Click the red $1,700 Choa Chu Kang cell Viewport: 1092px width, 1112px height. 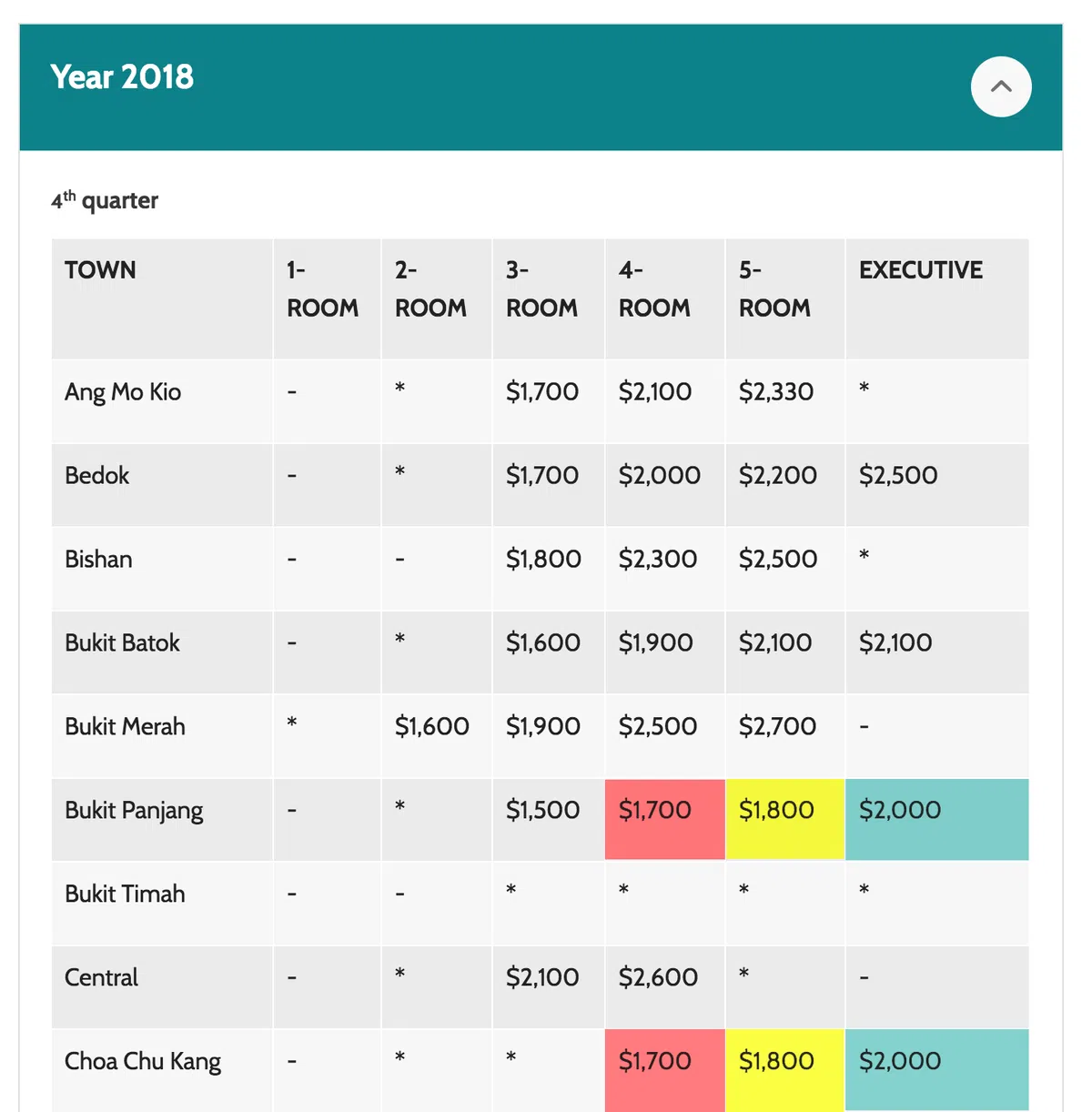(x=655, y=1061)
